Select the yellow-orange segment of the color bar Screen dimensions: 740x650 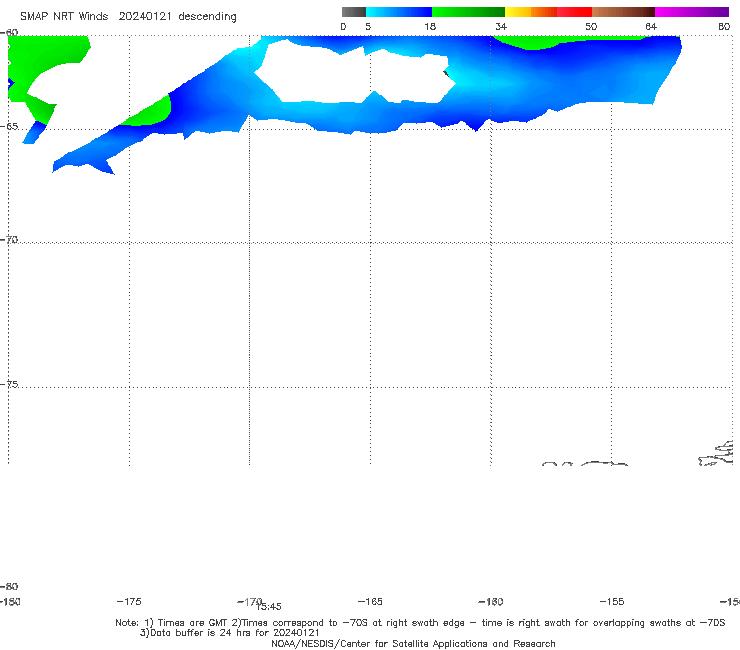[531, 12]
